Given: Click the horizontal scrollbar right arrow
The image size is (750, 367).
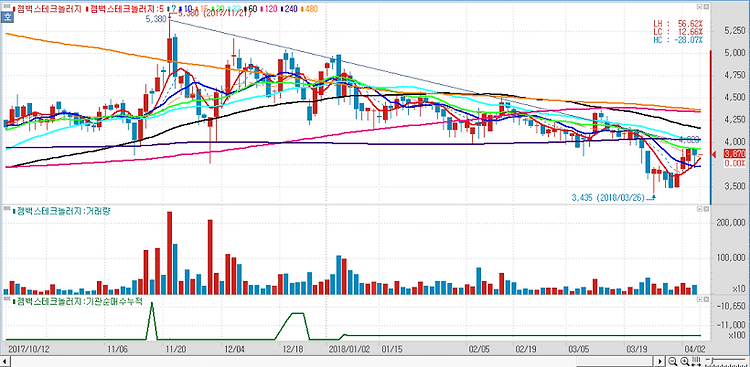Looking at the screenshot, I should pyautogui.click(x=661, y=361).
